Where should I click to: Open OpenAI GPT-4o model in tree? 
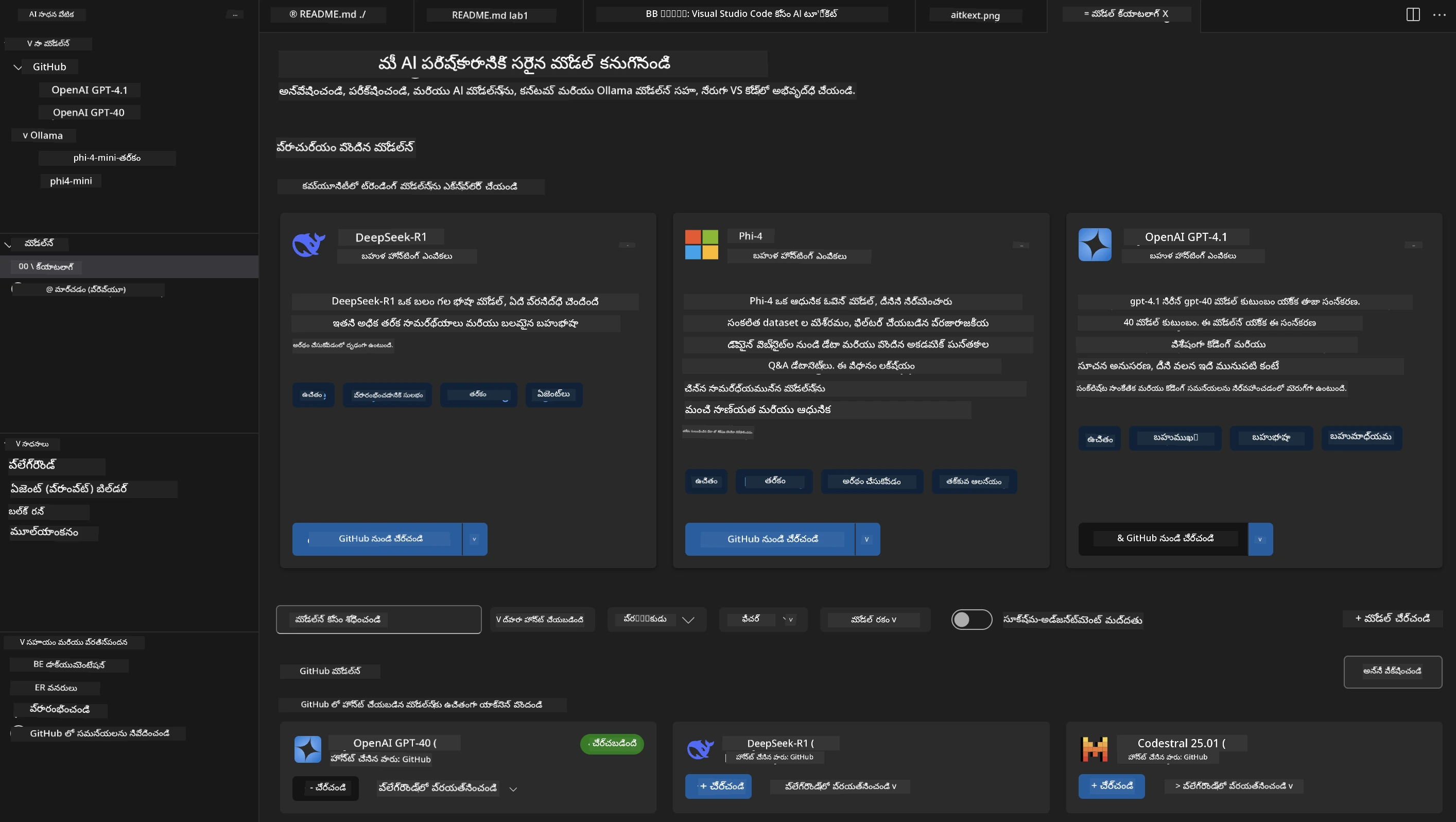click(x=89, y=112)
